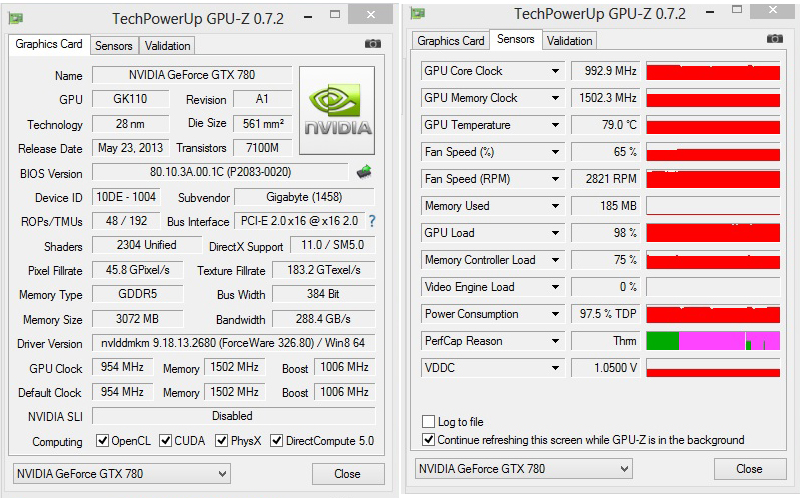The image size is (800, 498).
Task: Open the GPU selector dropdown in left window
Action: coord(198,473)
